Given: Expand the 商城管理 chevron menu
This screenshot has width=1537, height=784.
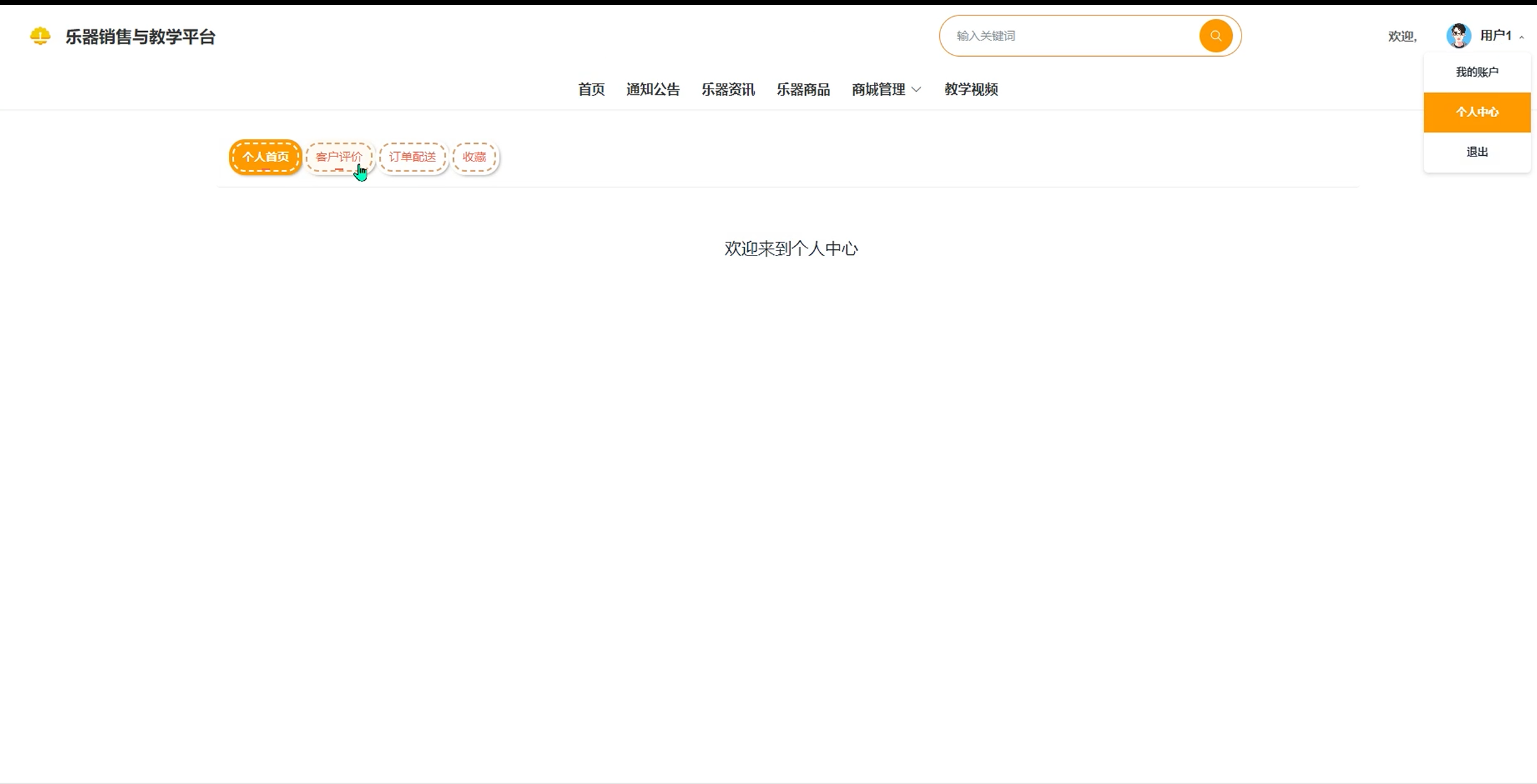Looking at the screenshot, I should coord(916,90).
